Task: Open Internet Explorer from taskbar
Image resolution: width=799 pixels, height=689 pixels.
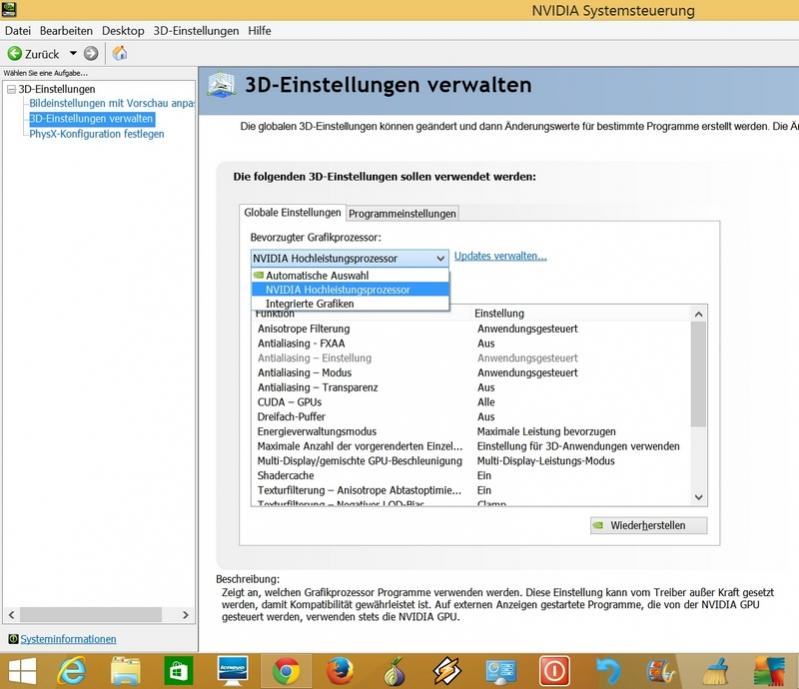Action: pos(71,671)
